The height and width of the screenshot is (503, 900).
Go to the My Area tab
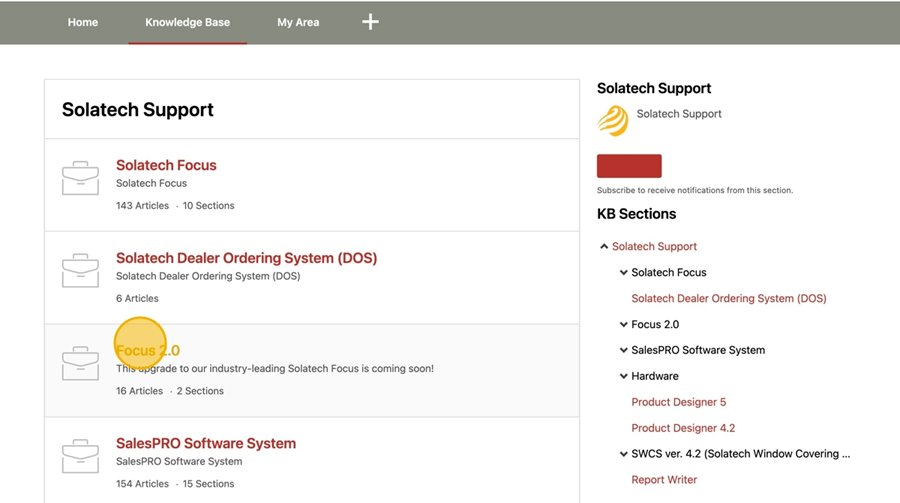(298, 22)
